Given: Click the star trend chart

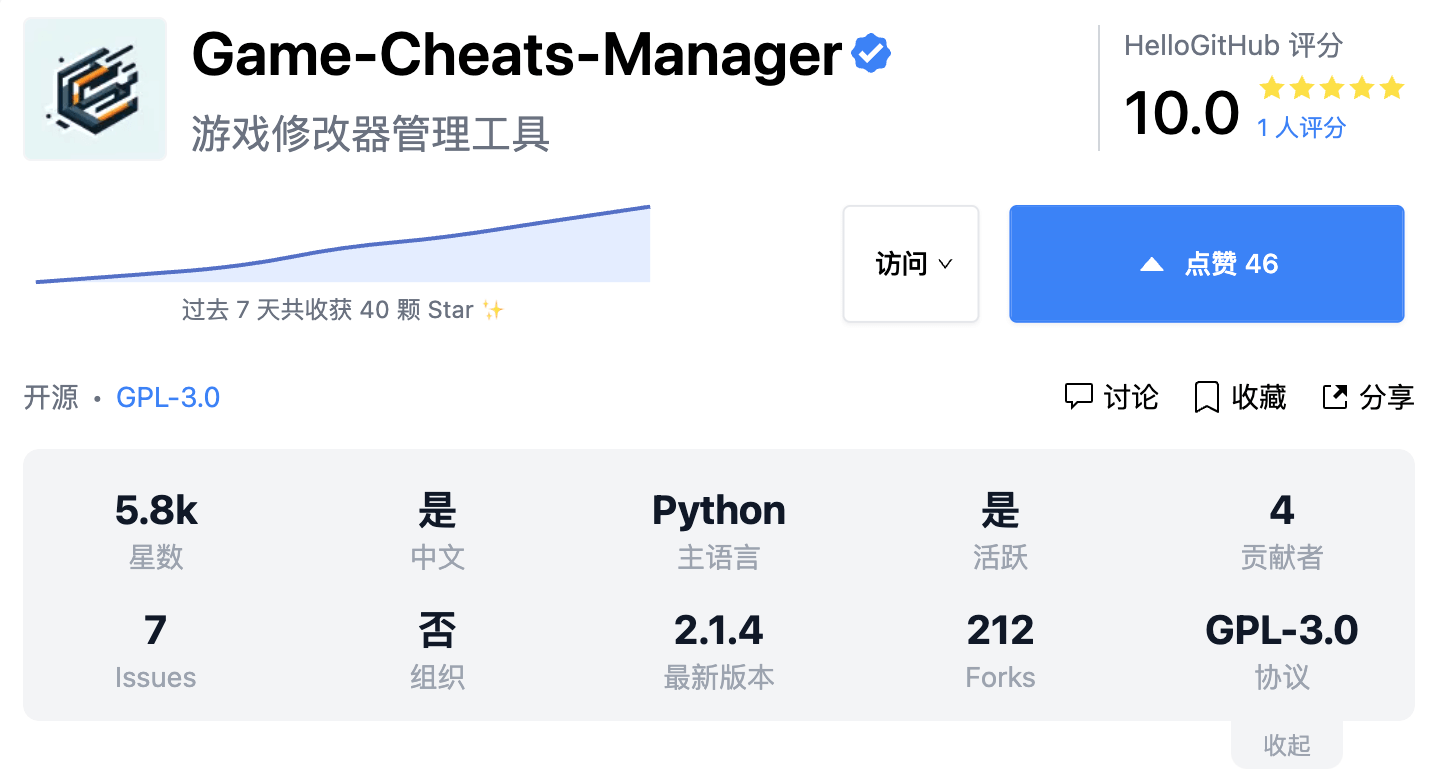Looking at the screenshot, I should [x=343, y=247].
